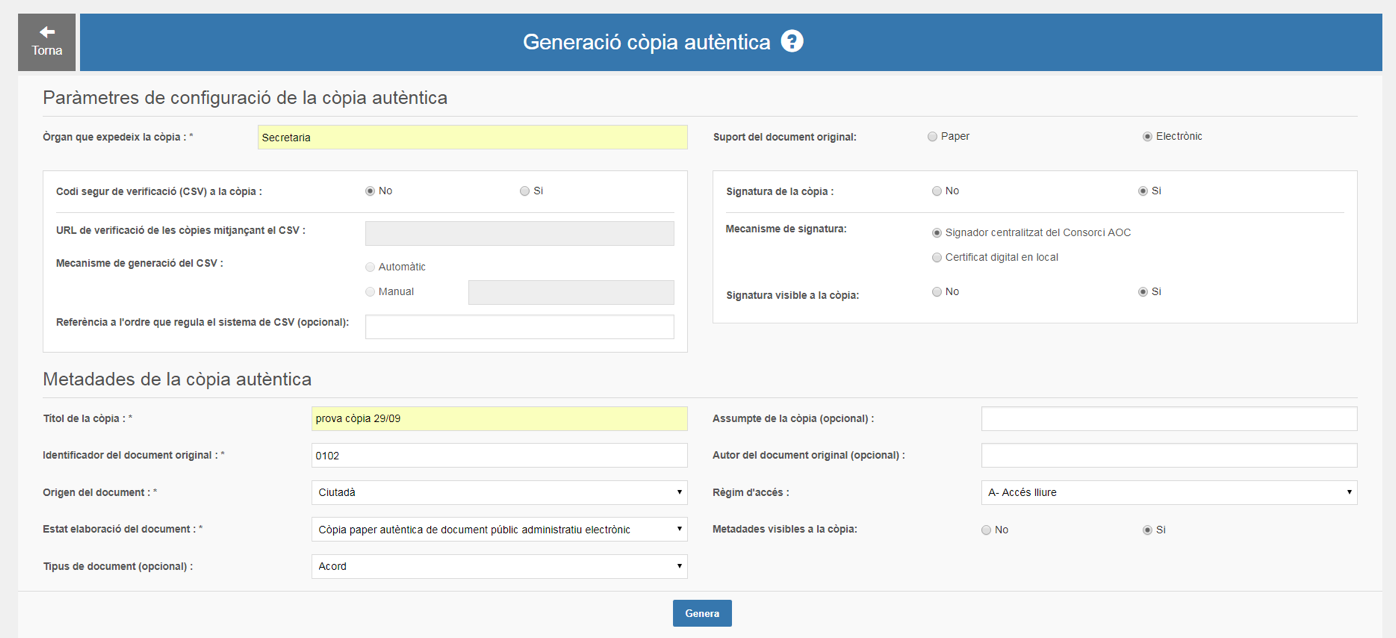
Task: Expand the Règim d'accés dropdown
Action: 1168,492
